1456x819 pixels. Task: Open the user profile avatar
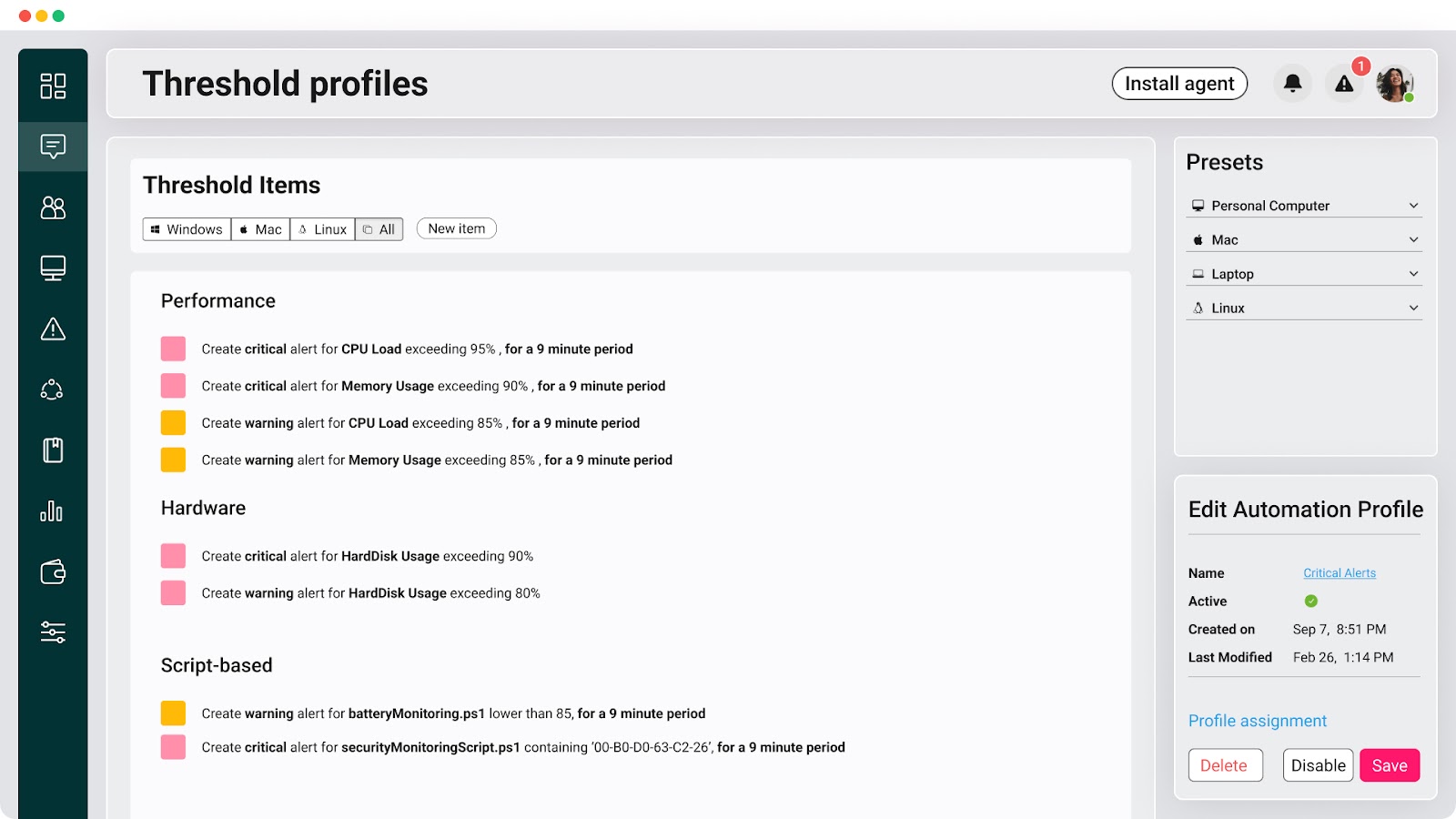coord(1394,84)
